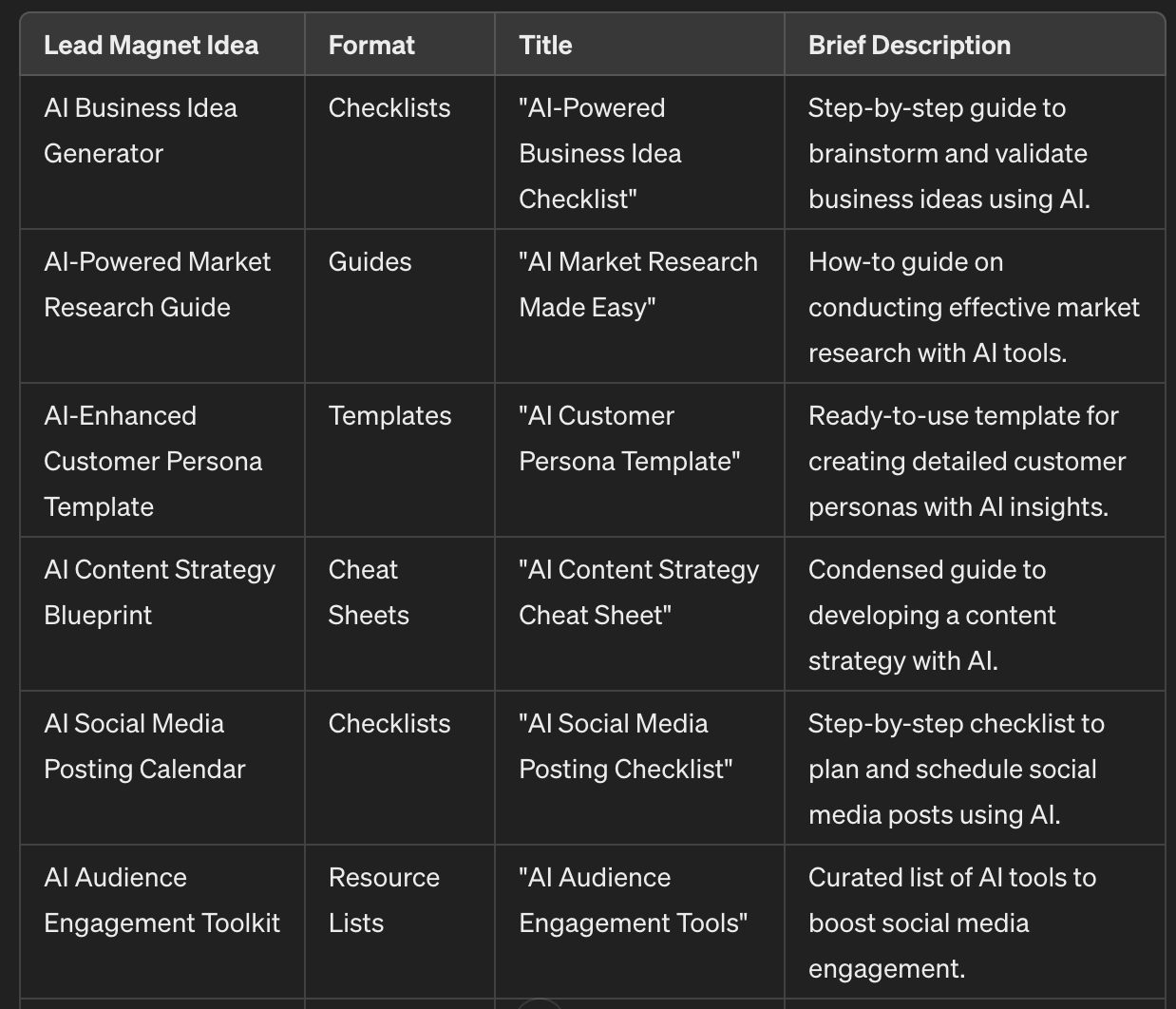Click the "AI Social Media Posting Checklist" title

625,747
